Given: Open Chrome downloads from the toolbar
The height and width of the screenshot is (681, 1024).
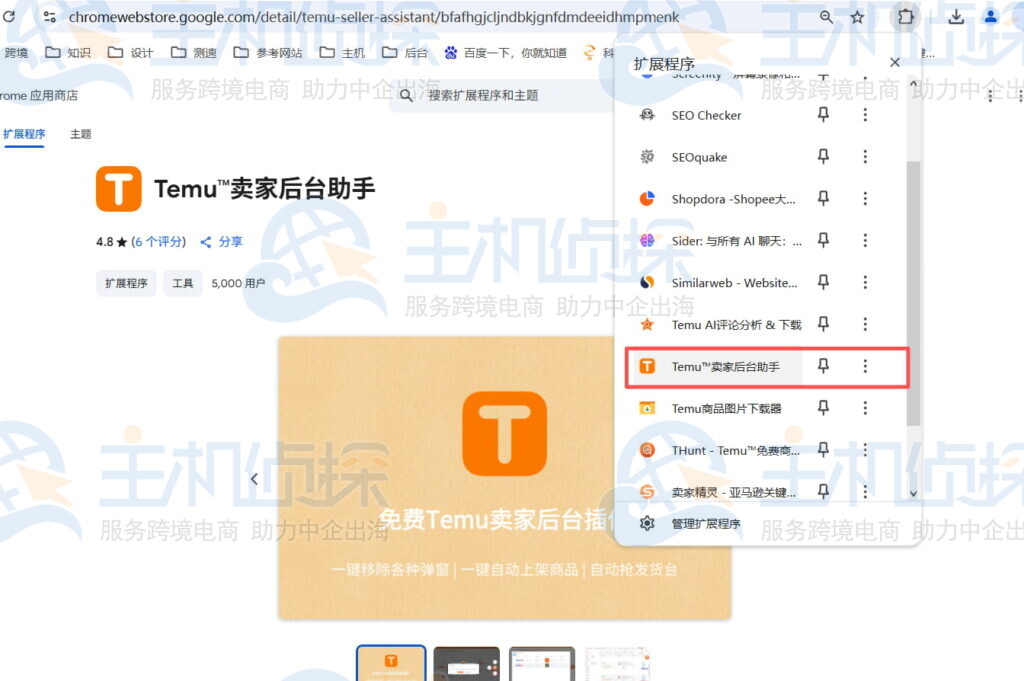Looking at the screenshot, I should [x=956, y=16].
